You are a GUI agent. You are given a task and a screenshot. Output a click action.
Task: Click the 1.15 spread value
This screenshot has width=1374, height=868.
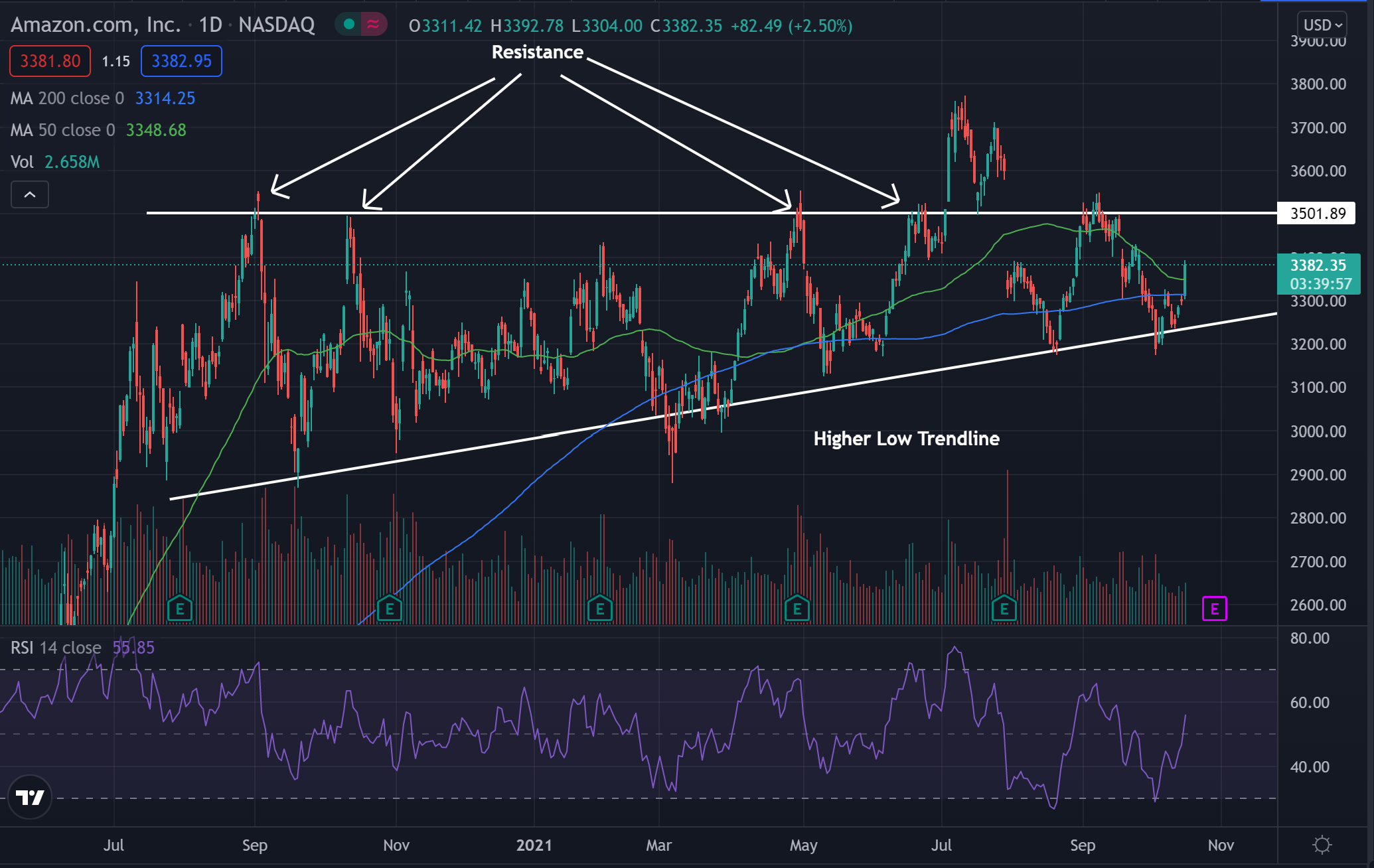pos(115,61)
